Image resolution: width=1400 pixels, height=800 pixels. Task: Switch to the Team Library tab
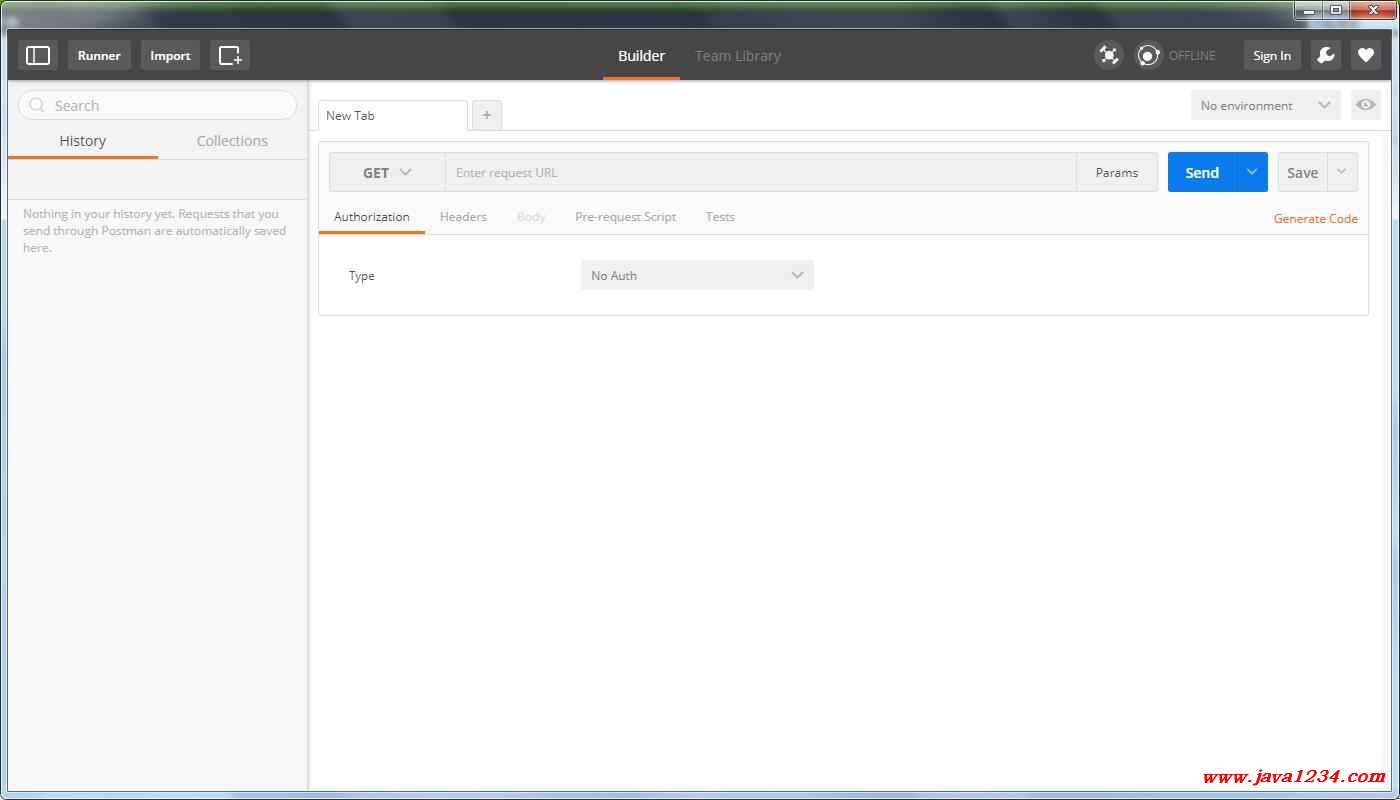(x=738, y=56)
